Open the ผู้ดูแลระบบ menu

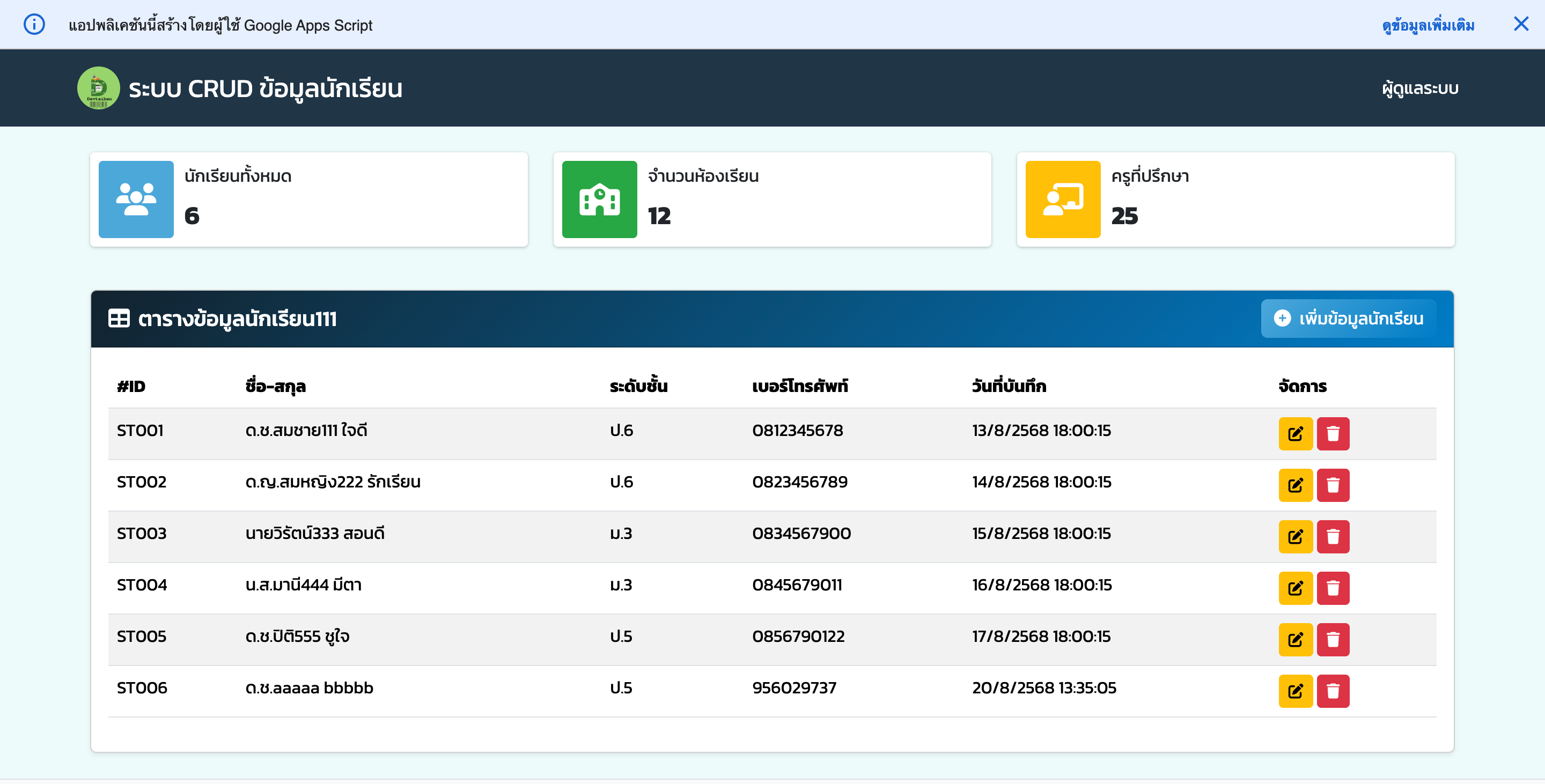1419,87
